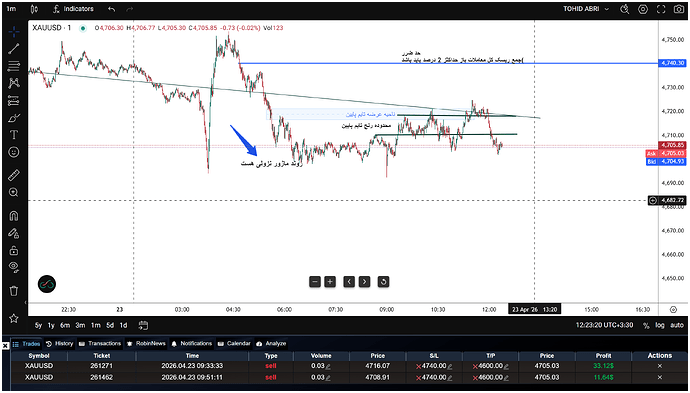Open chart settings hexagon icon

pyautogui.click(x=643, y=9)
